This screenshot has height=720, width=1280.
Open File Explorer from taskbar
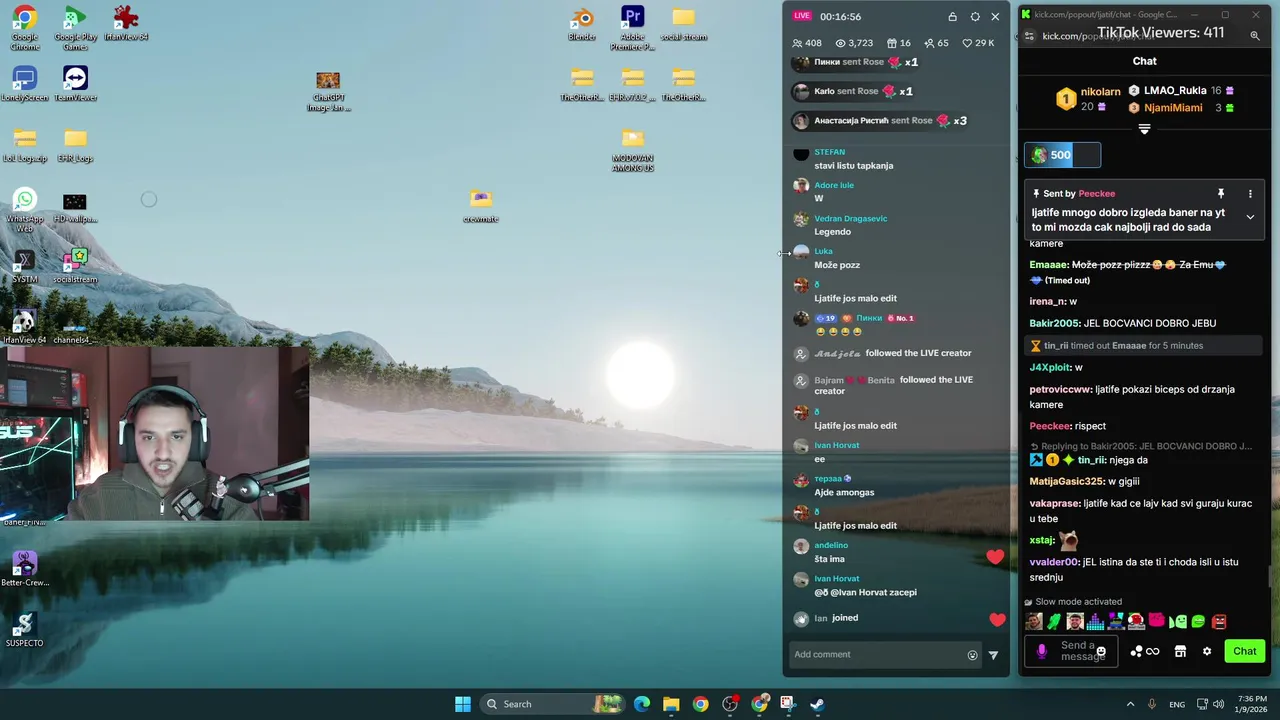click(671, 704)
